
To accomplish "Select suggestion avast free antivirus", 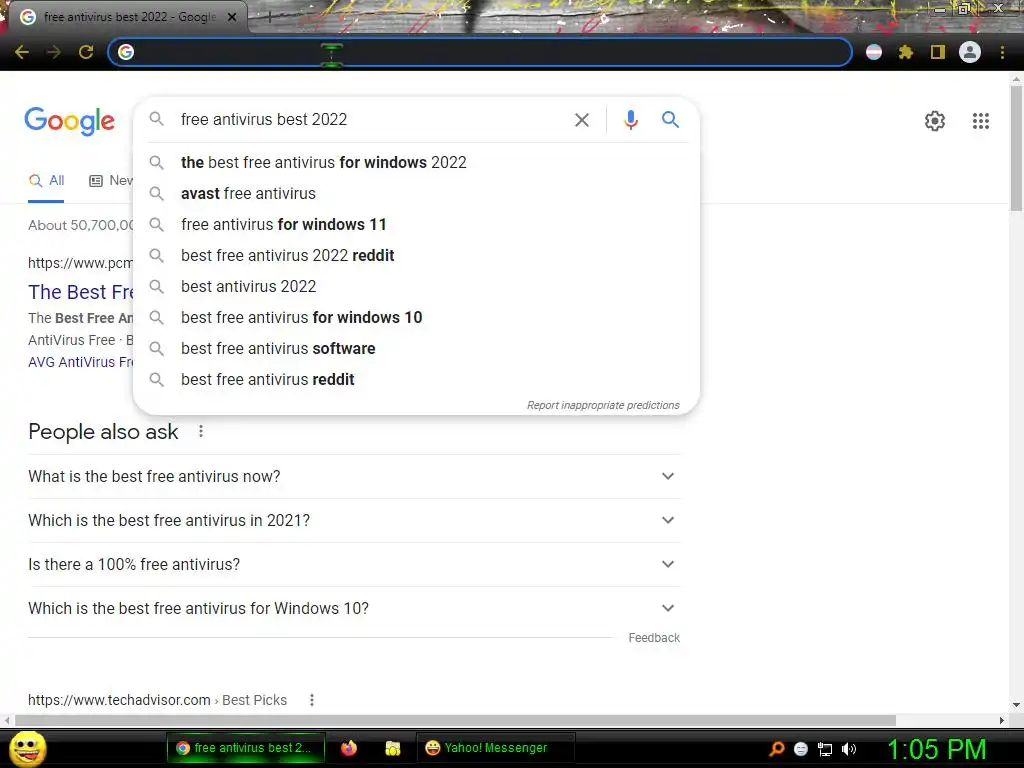I will [x=416, y=193].
